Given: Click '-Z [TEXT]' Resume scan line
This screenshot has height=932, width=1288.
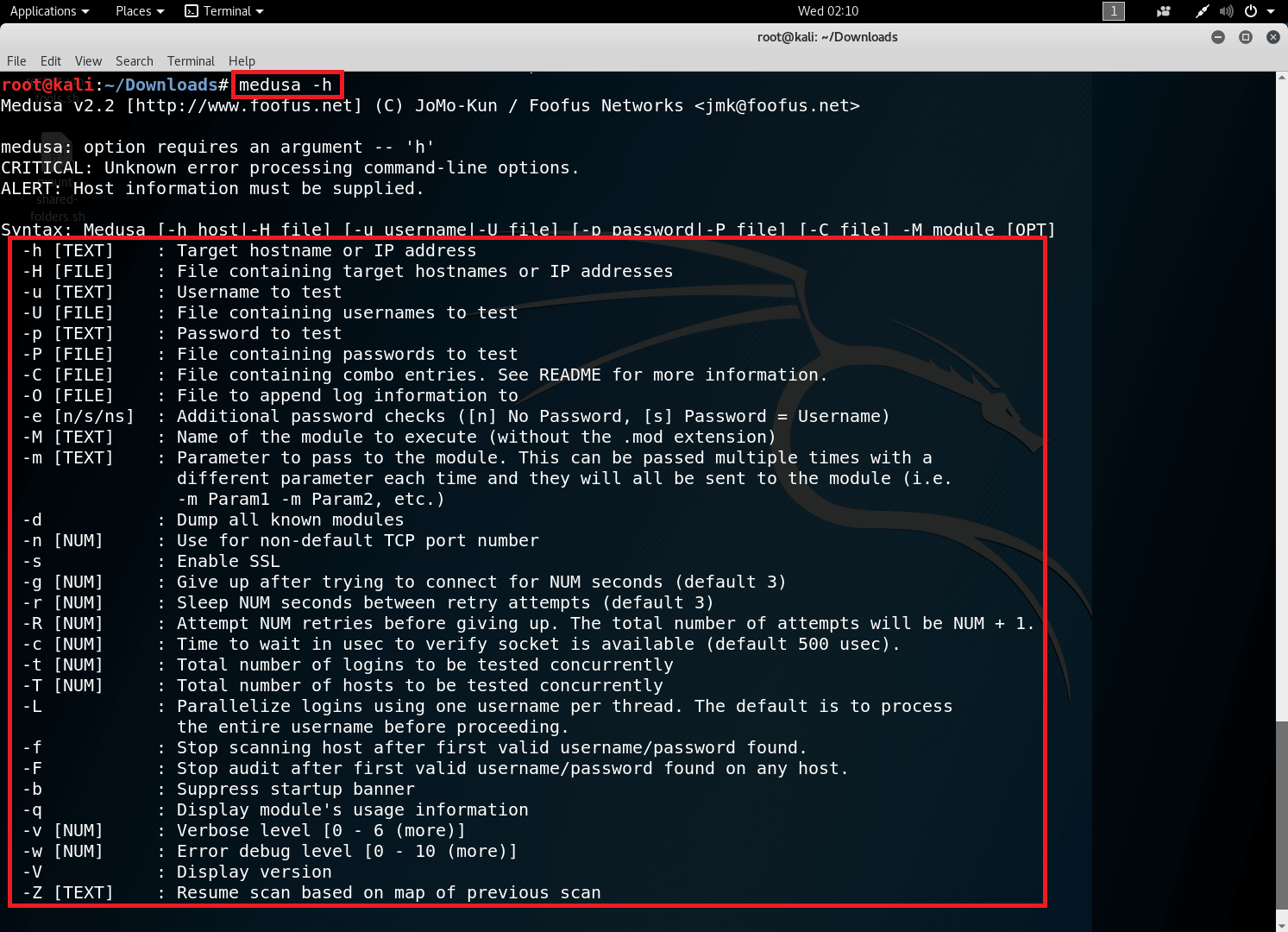Looking at the screenshot, I should [x=311, y=892].
